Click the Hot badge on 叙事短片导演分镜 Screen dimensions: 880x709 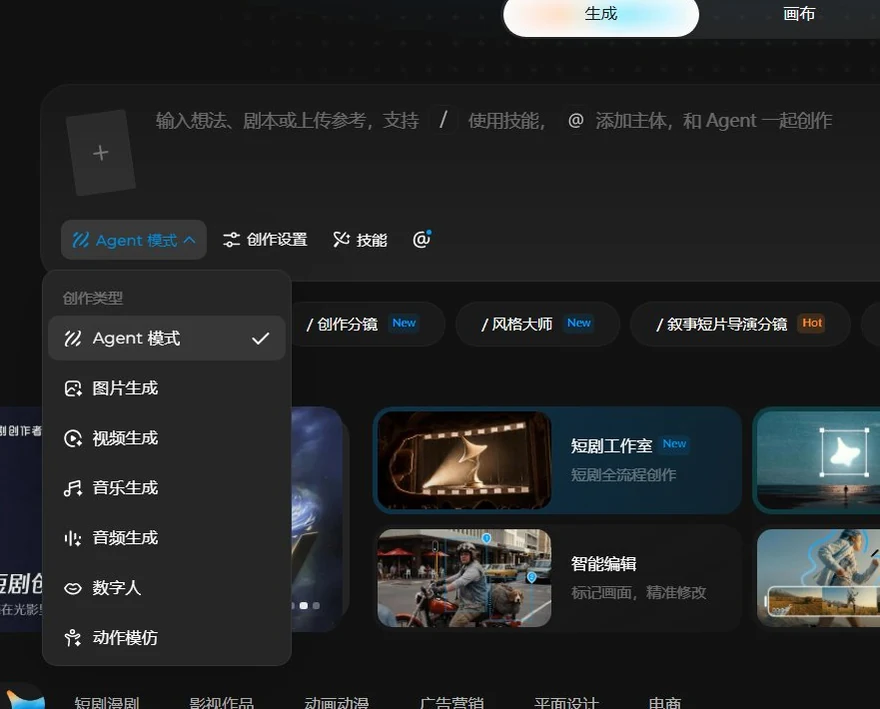(812, 323)
